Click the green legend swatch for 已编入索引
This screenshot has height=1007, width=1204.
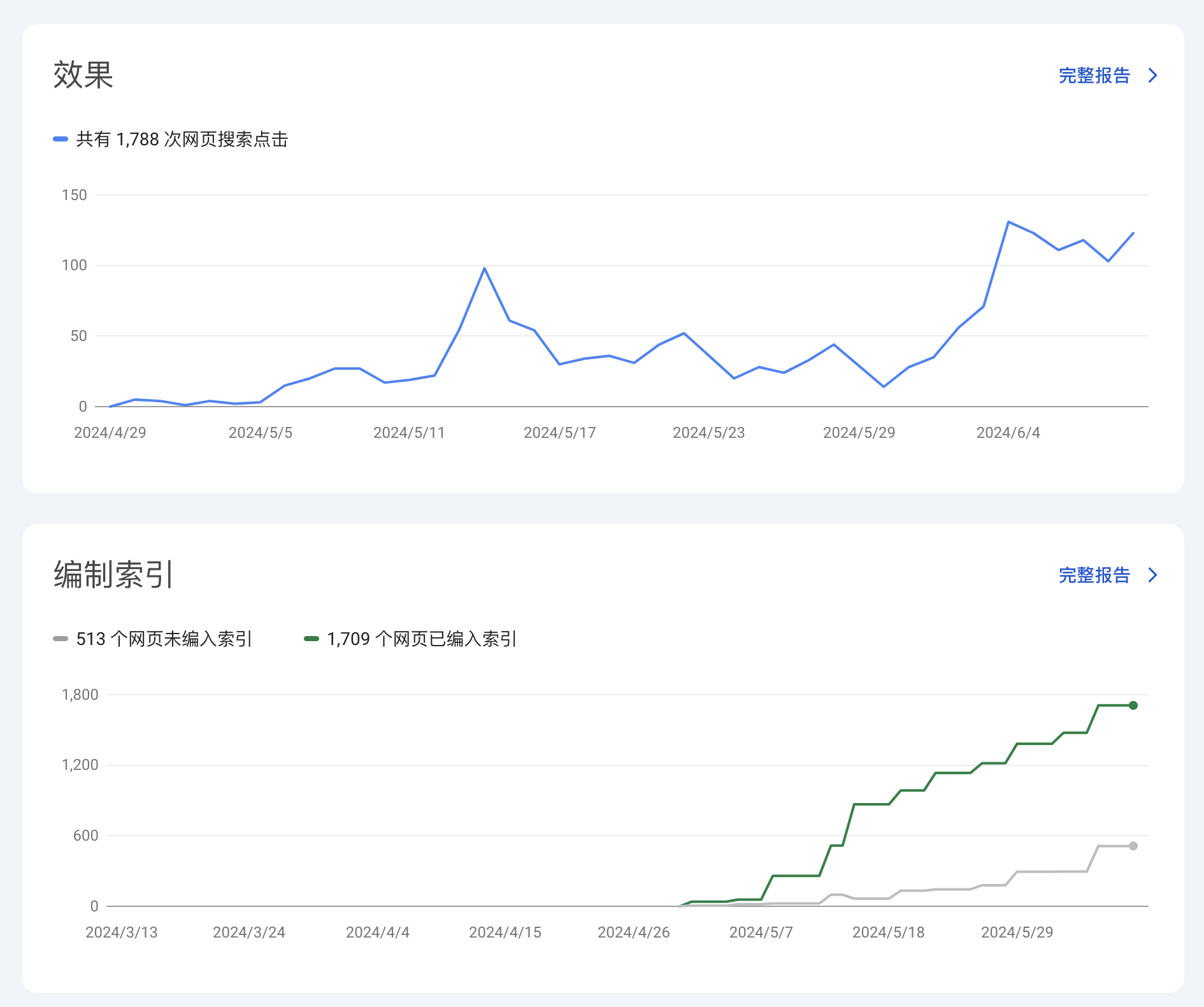[x=312, y=639]
